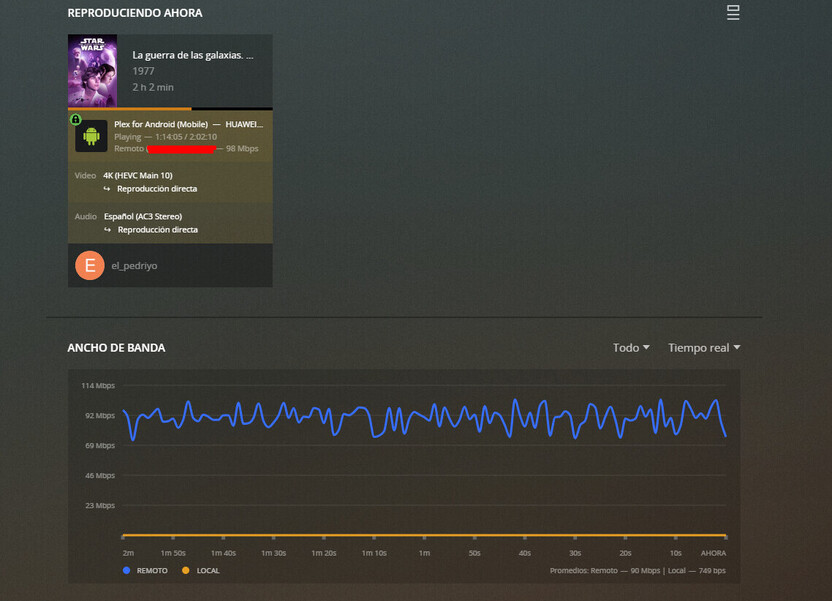This screenshot has height=601, width=832.
Task: Click the Android device icon
Action: point(91,136)
